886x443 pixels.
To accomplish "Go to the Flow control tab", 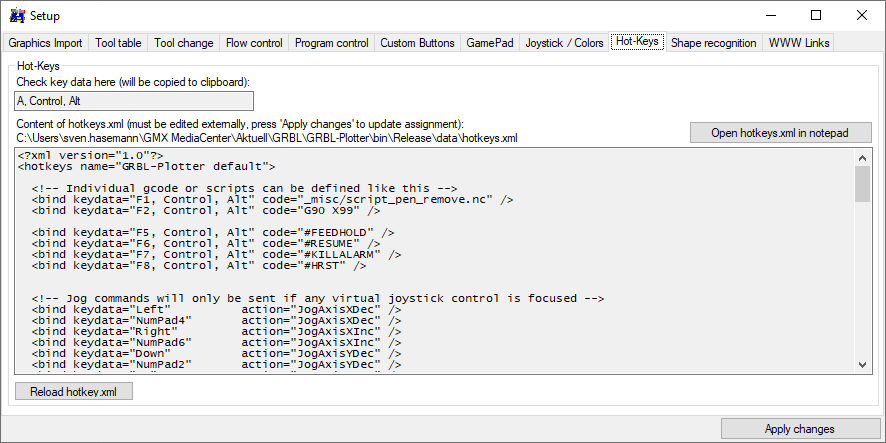I will [254, 43].
